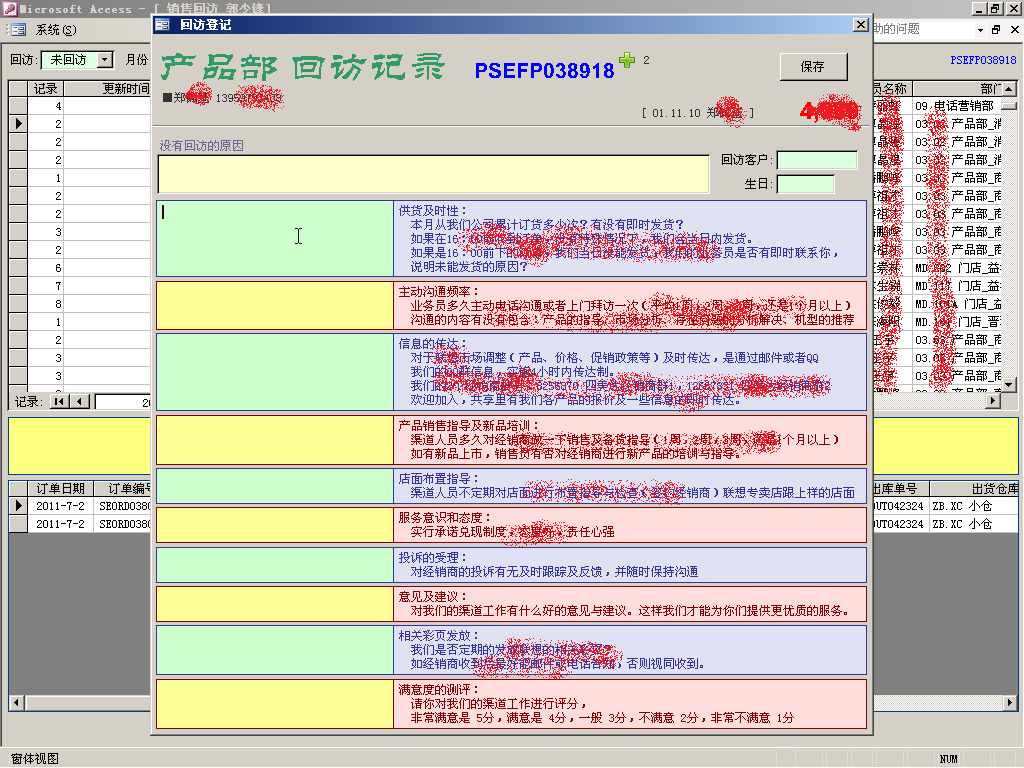Expand the 回访 status dropdown arrow

click(x=106, y=60)
